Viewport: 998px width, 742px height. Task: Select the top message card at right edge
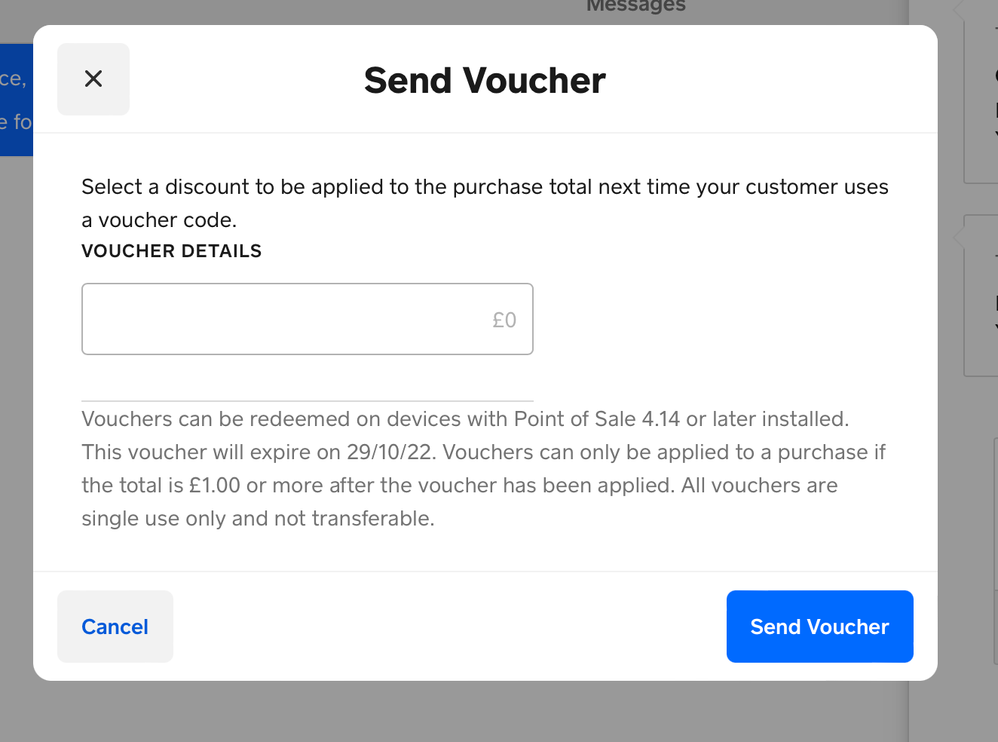pyautogui.click(x=981, y=90)
